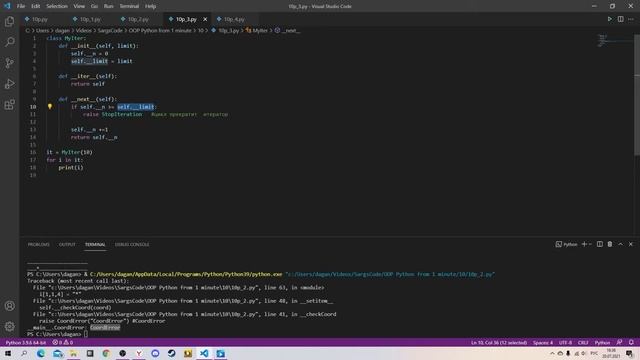Switch to the 10p_2.py editor tab
Viewport: 640px width, 360px height.
138,19
